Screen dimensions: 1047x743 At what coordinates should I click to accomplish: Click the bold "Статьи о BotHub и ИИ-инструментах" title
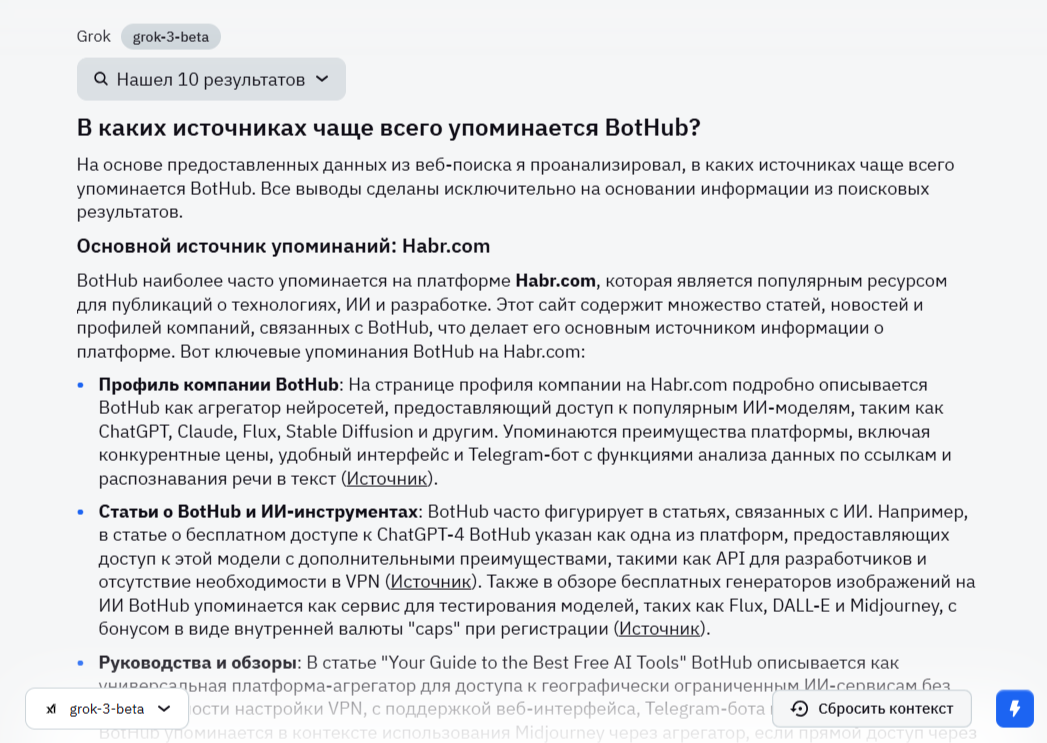point(258,511)
